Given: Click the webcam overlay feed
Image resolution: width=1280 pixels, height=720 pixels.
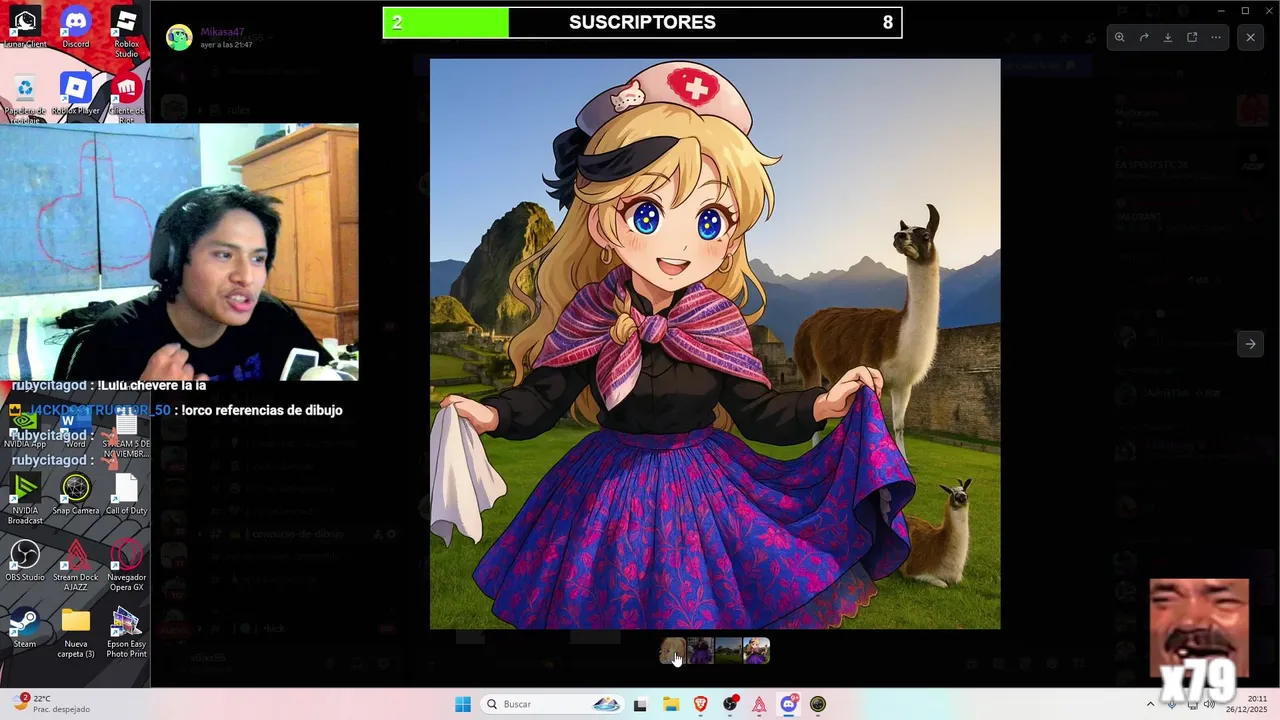Looking at the screenshot, I should (179, 252).
